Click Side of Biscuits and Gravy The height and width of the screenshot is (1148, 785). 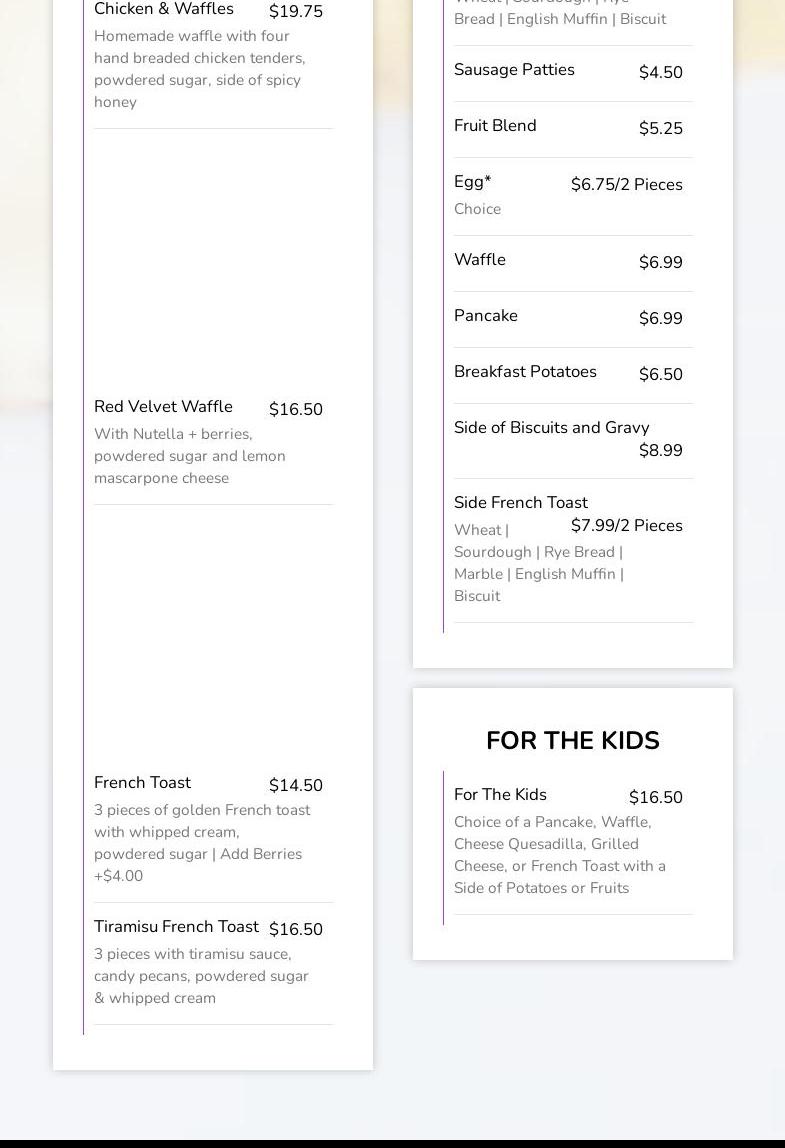coord(551,428)
